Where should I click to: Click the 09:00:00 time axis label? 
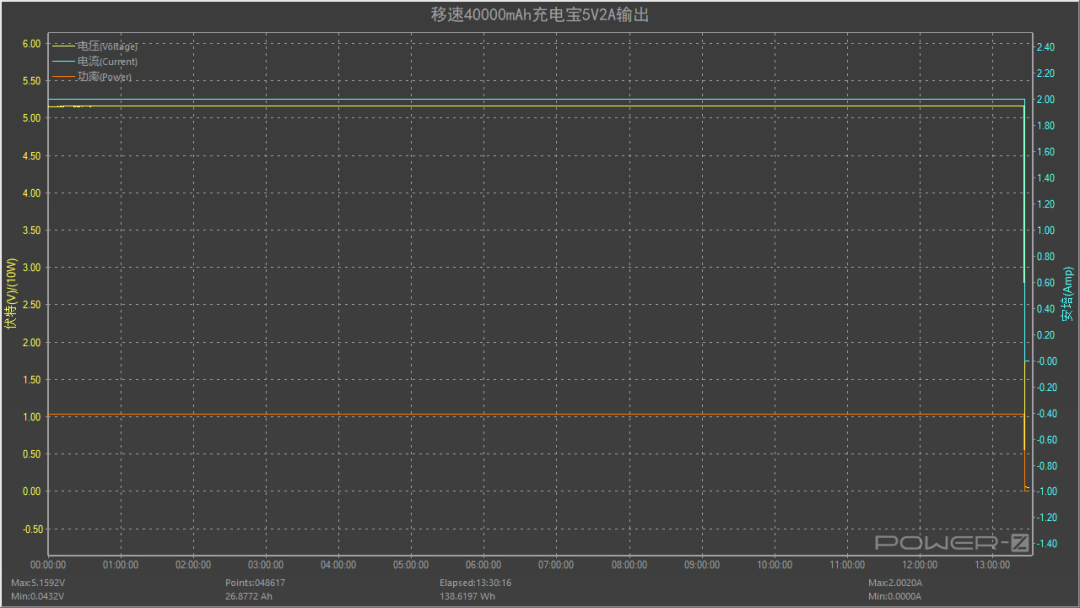click(x=702, y=565)
